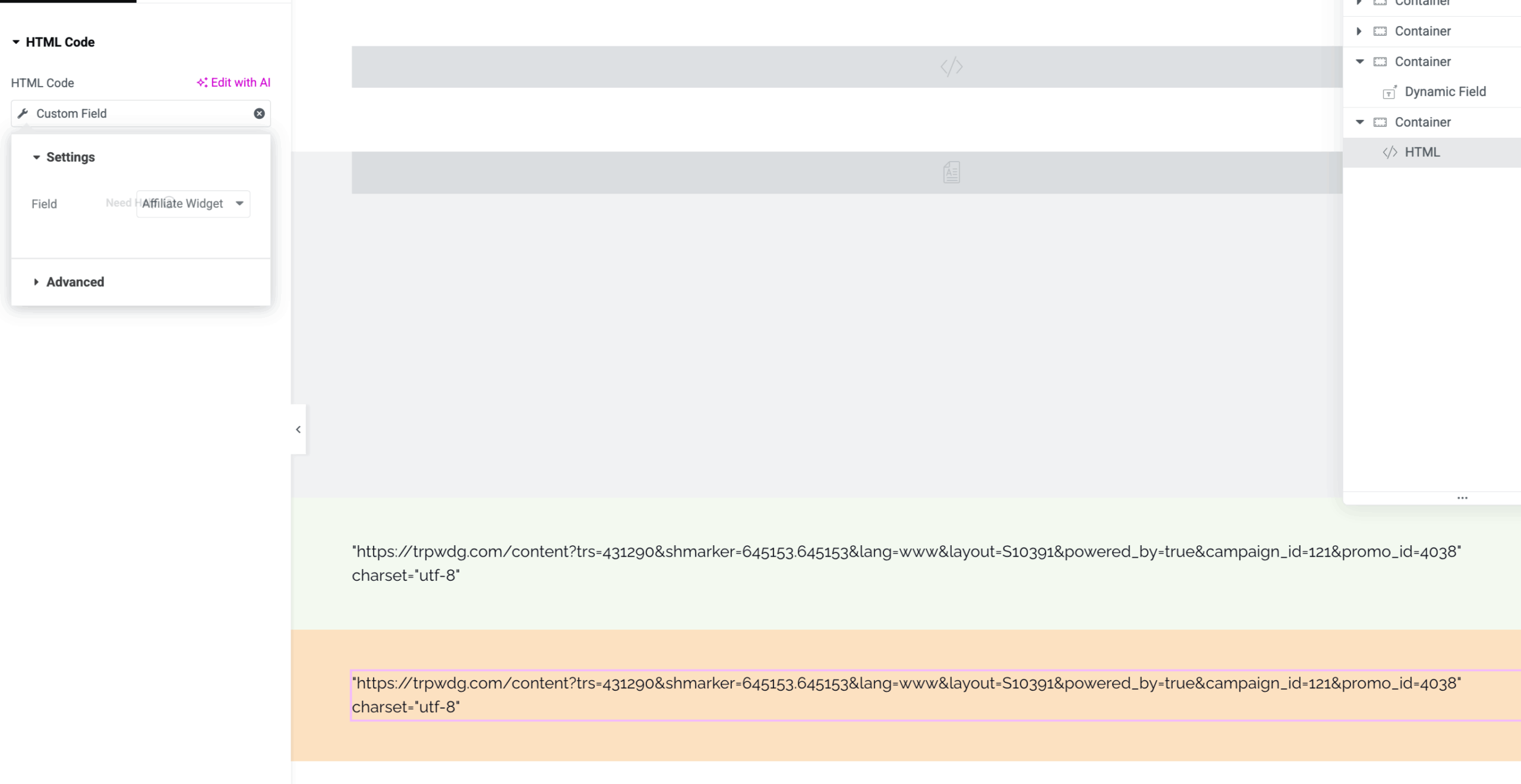Click the HTML code placeholder icon on the canvas
Viewport: 1521px width, 784px height.
[x=951, y=67]
